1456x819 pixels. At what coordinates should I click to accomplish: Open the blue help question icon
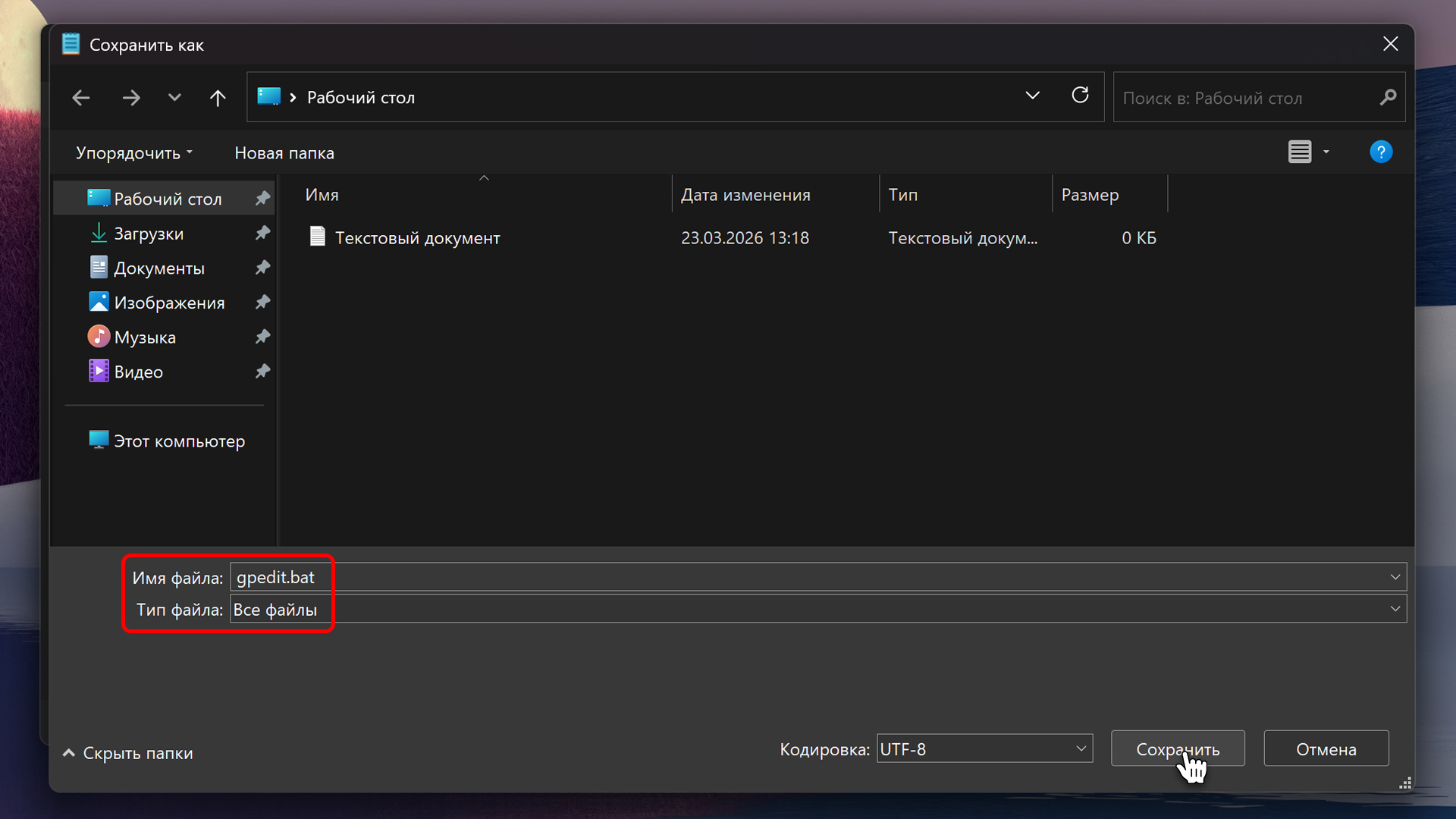coord(1380,152)
